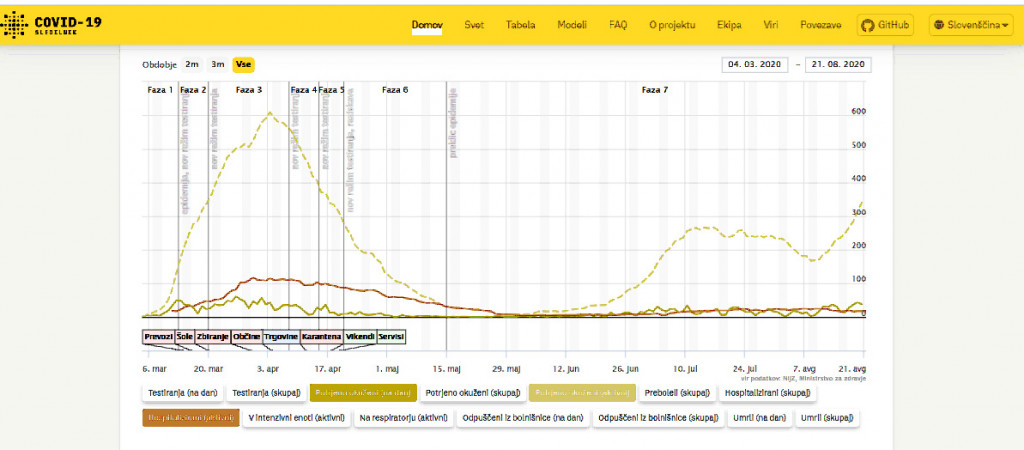Click the Karantena event label on chart

321,337
